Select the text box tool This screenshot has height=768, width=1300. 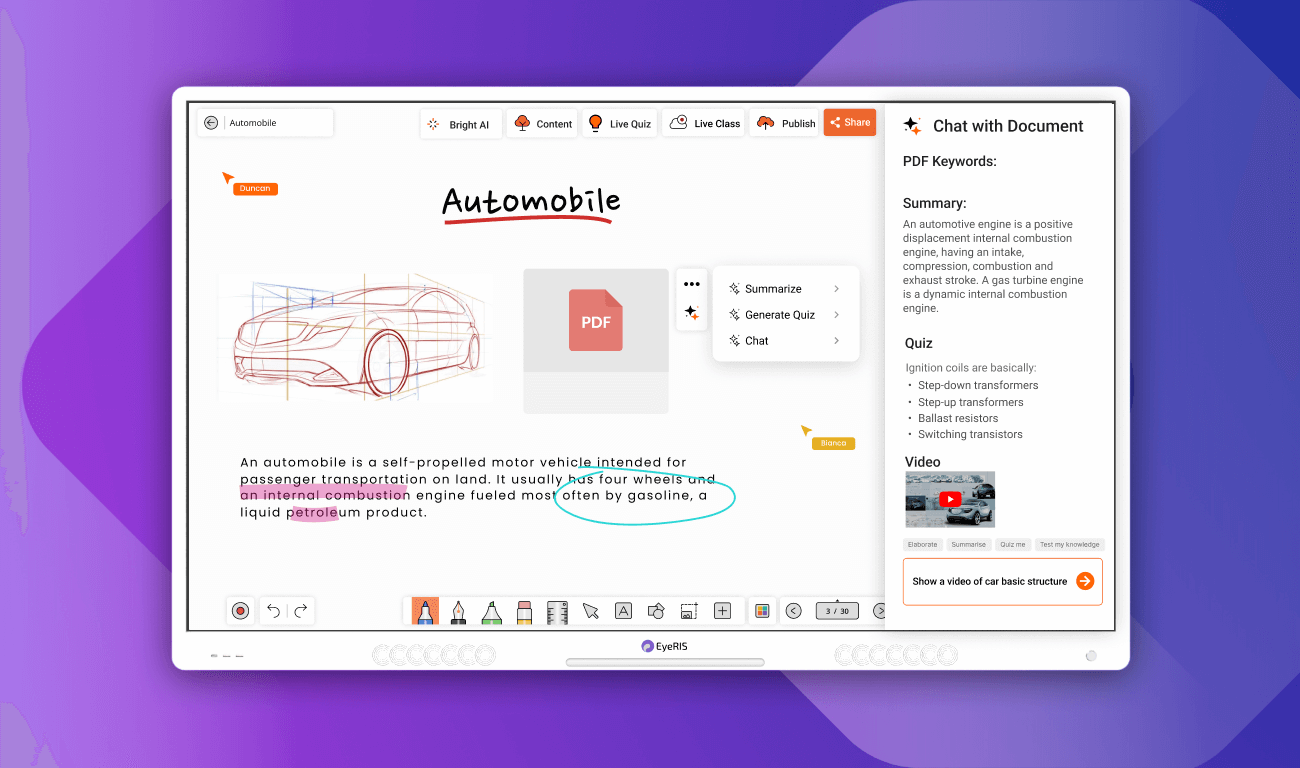[x=623, y=611]
